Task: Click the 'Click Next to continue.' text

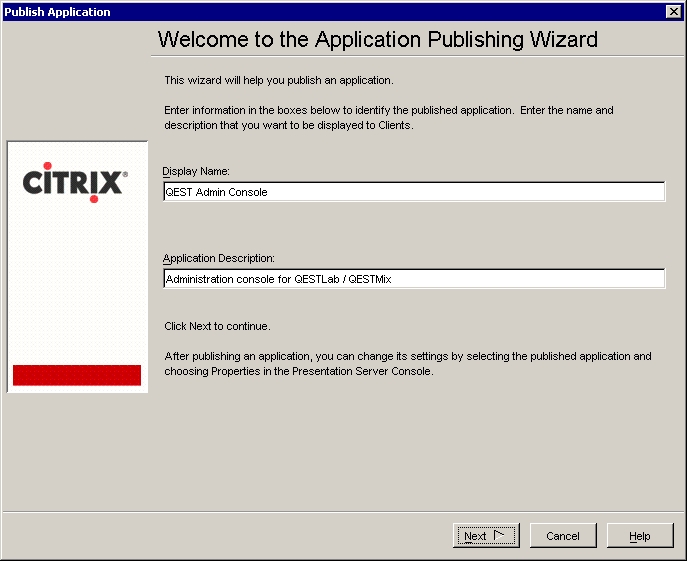Action: [x=217, y=326]
